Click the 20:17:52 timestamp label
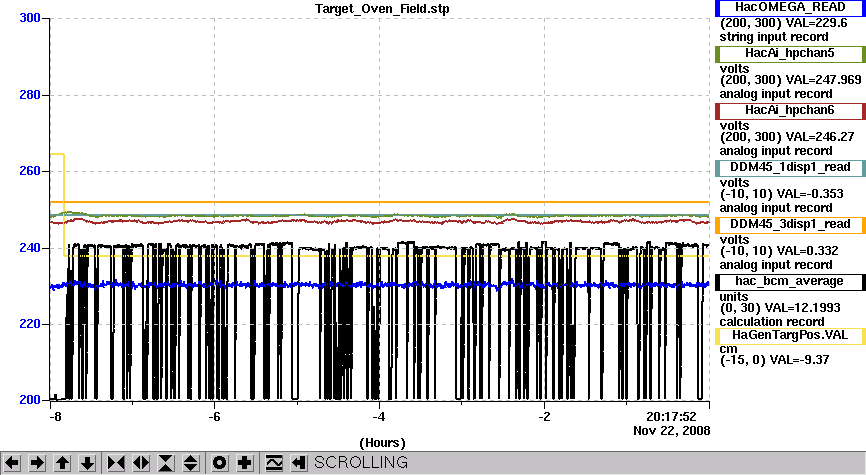Screen dimensions: 866x475 [x=672, y=416]
